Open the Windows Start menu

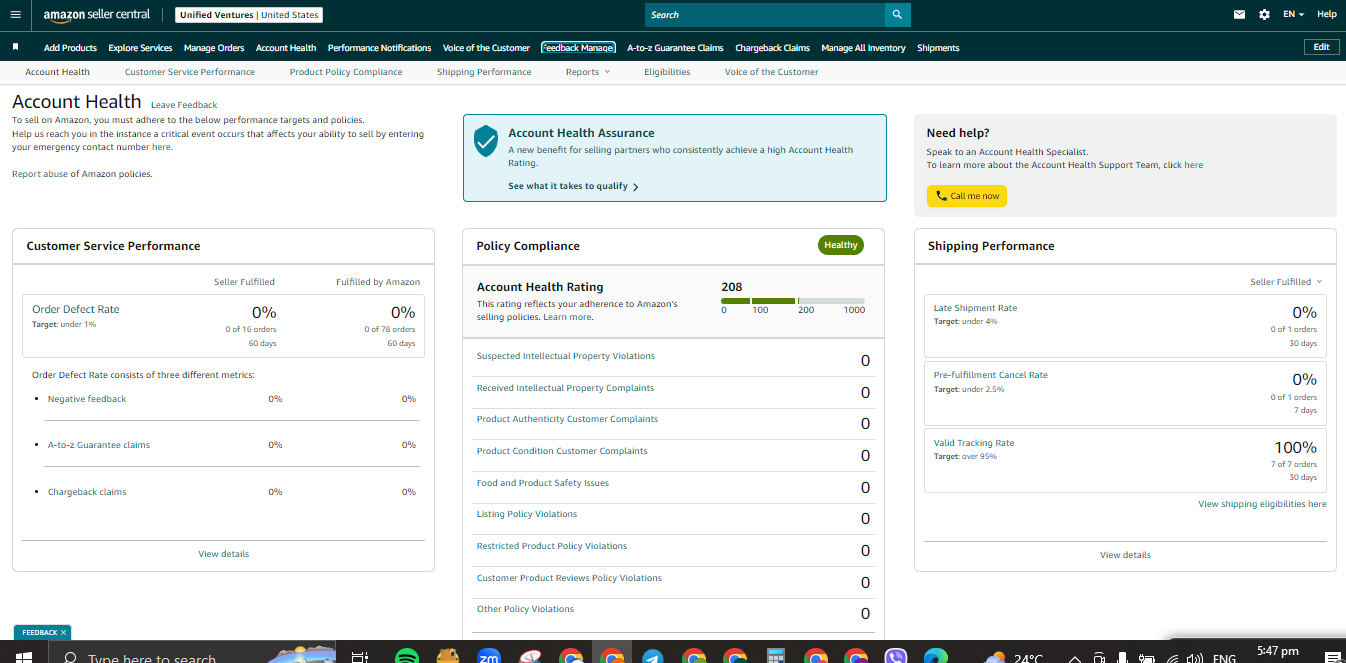pos(22,657)
